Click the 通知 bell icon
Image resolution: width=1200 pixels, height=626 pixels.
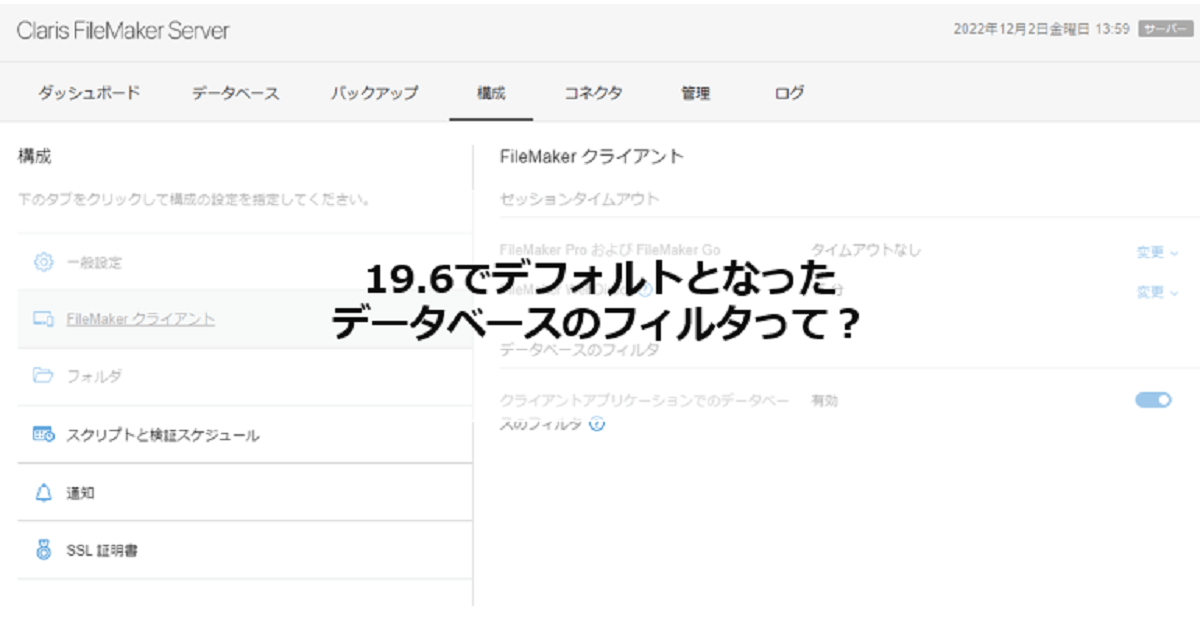pyautogui.click(x=43, y=492)
